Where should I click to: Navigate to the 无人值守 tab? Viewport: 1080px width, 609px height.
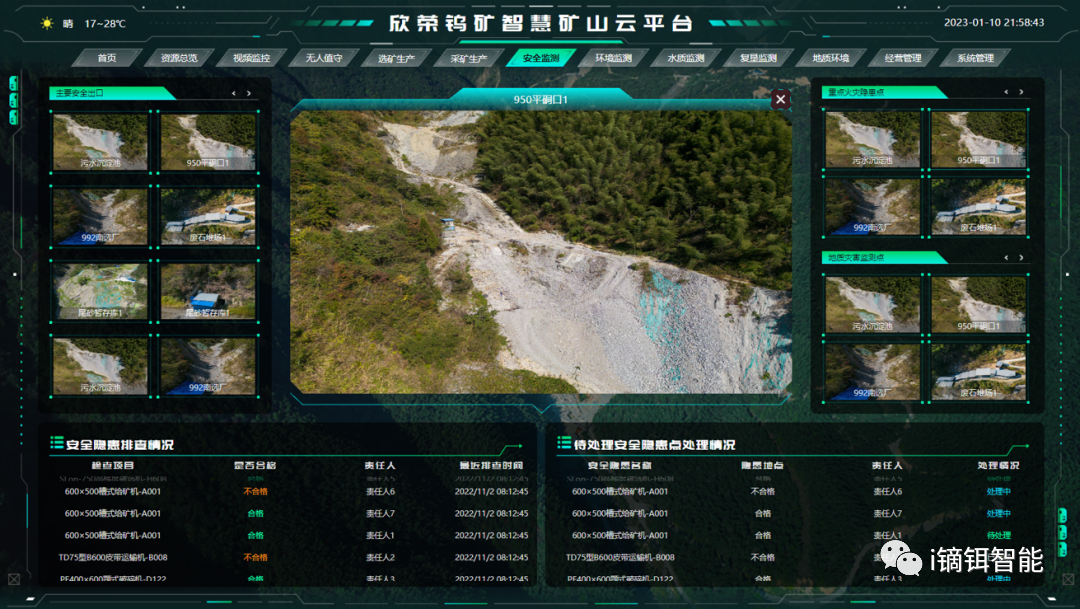[x=323, y=58]
